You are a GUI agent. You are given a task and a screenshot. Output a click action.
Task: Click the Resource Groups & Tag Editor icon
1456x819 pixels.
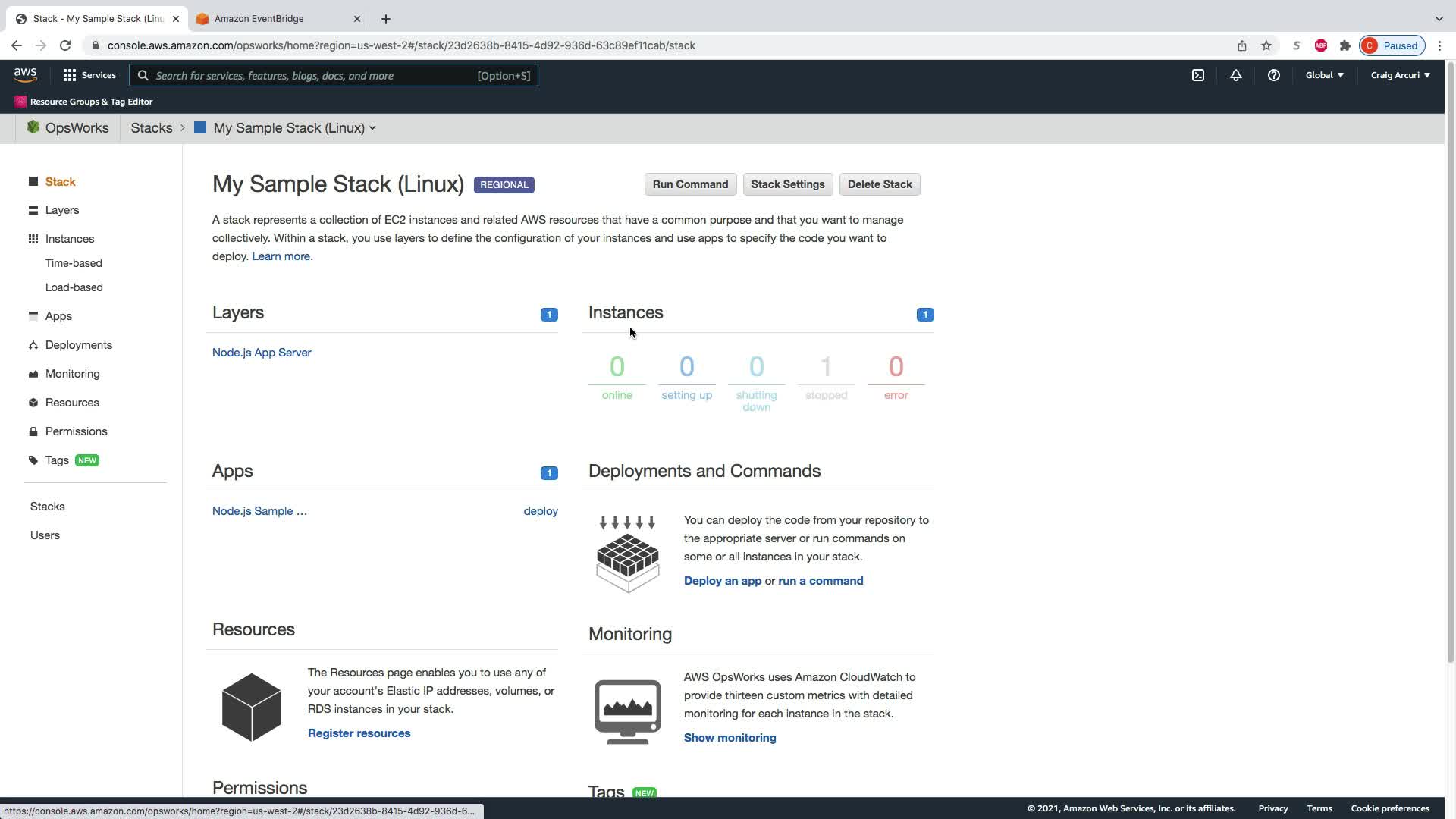(20, 102)
